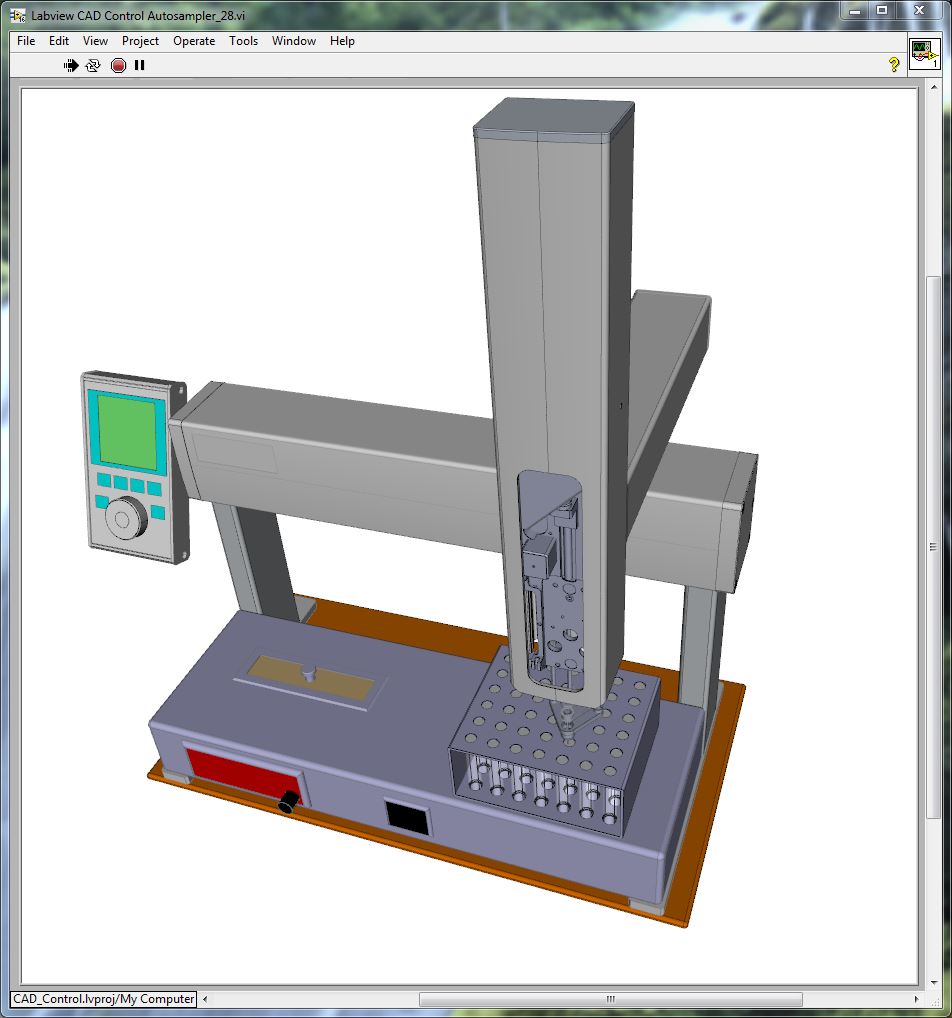Open the yellow Context Help question mark
Viewport: 952px width, 1018px height.
point(894,65)
